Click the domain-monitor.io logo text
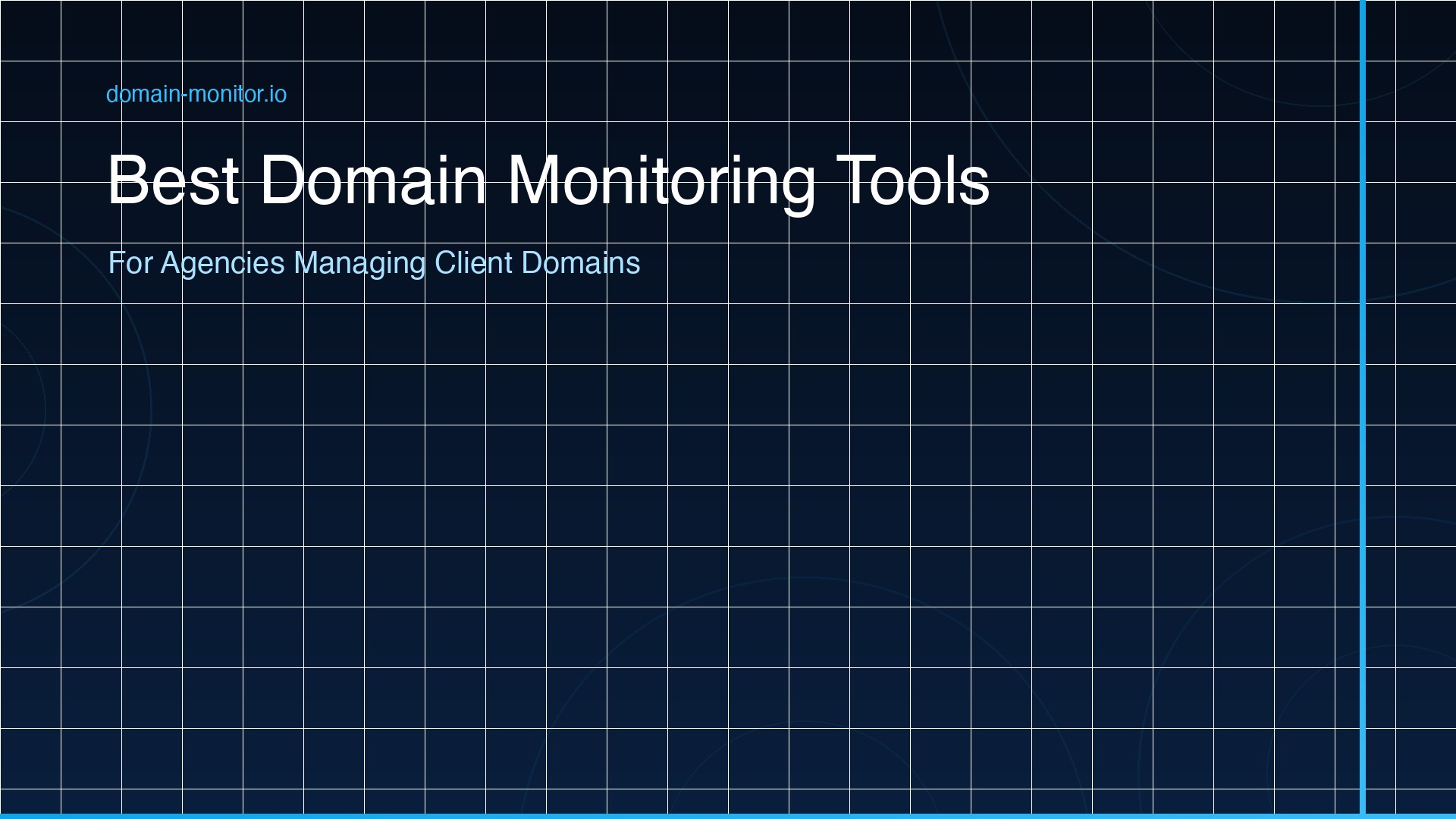 (196, 94)
